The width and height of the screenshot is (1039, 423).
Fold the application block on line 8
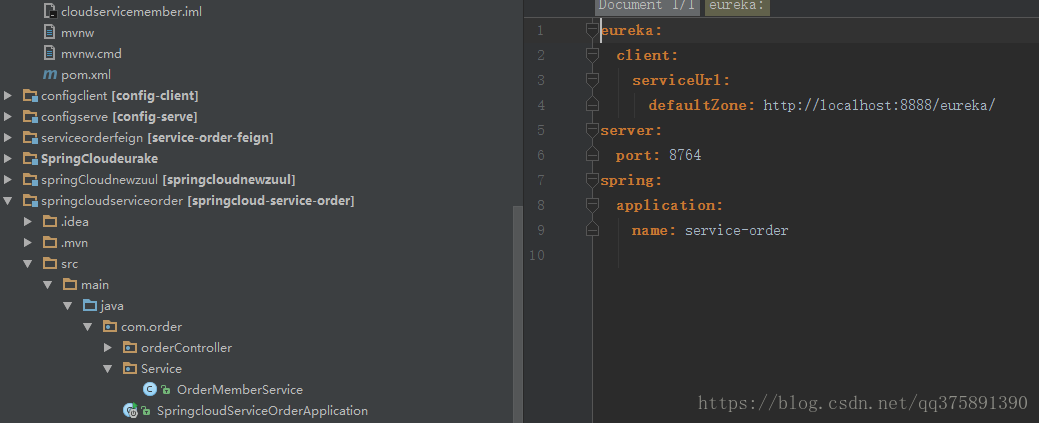(x=592, y=205)
